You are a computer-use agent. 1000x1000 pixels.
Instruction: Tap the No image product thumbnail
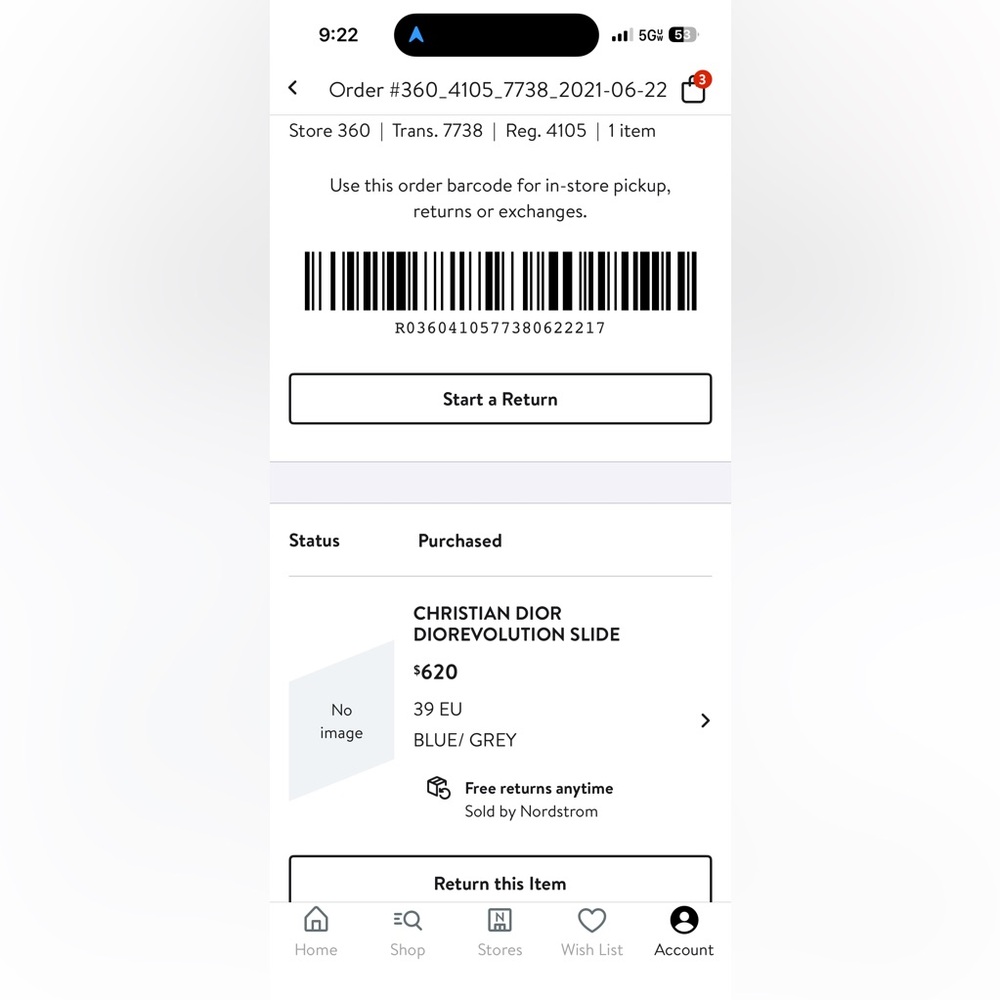341,721
